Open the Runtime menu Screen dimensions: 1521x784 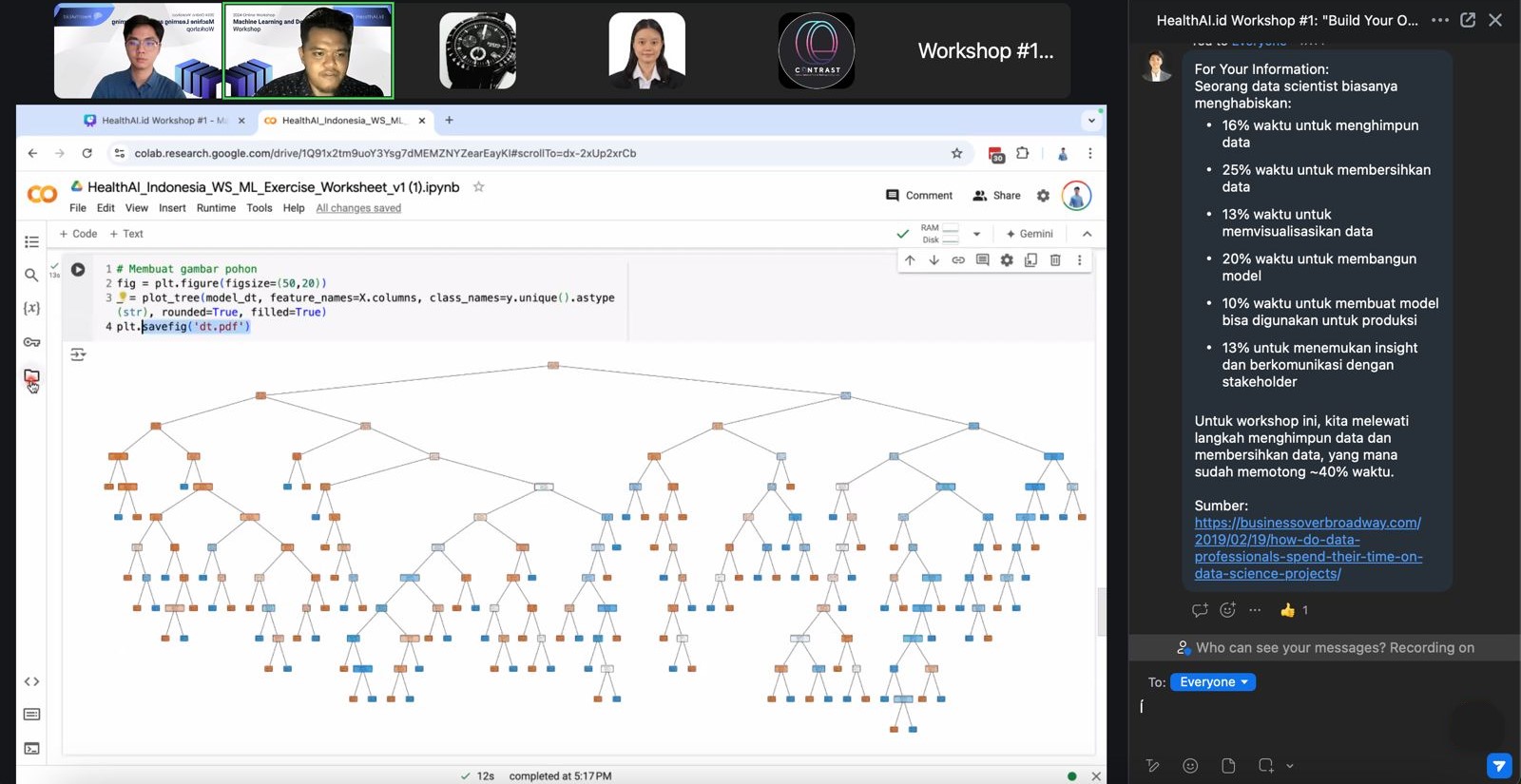click(216, 208)
